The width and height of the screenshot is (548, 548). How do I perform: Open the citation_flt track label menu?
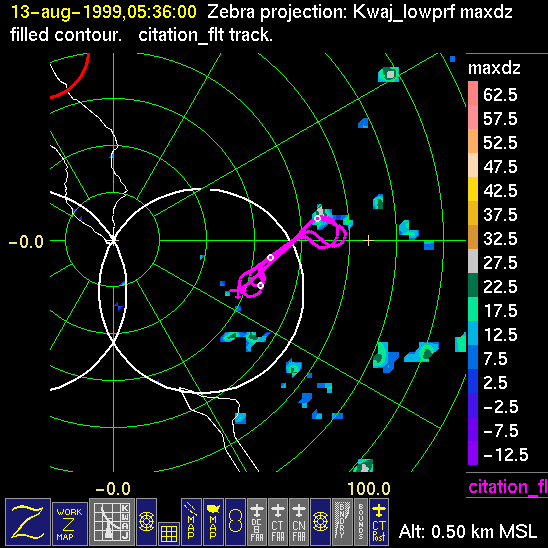coord(508,486)
